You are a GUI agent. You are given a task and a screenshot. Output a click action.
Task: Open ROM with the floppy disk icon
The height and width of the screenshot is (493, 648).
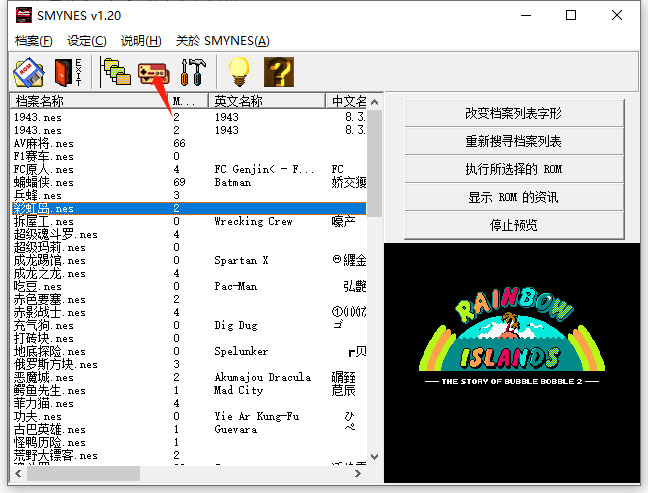29,72
